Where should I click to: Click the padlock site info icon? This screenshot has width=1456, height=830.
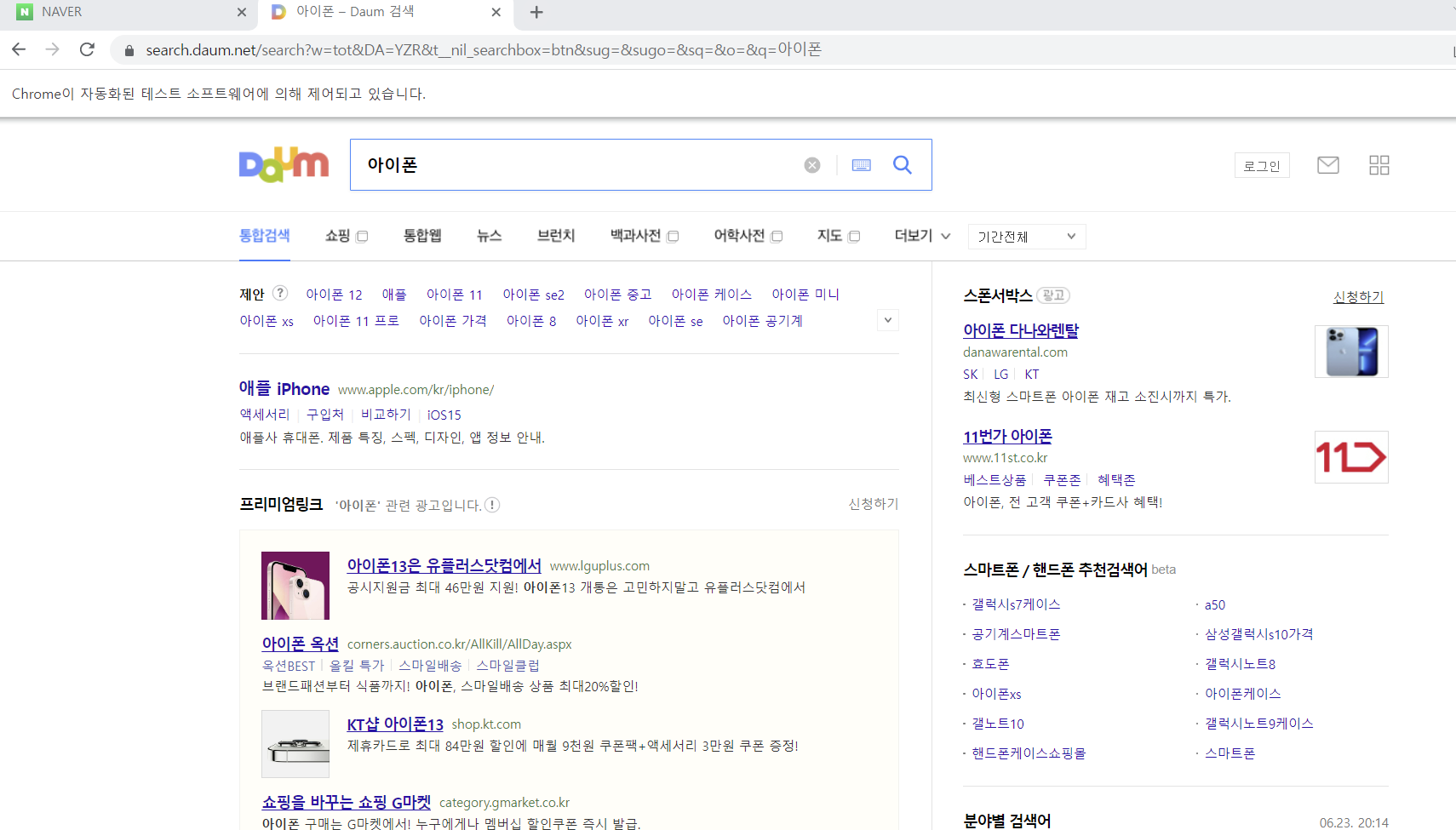129,50
